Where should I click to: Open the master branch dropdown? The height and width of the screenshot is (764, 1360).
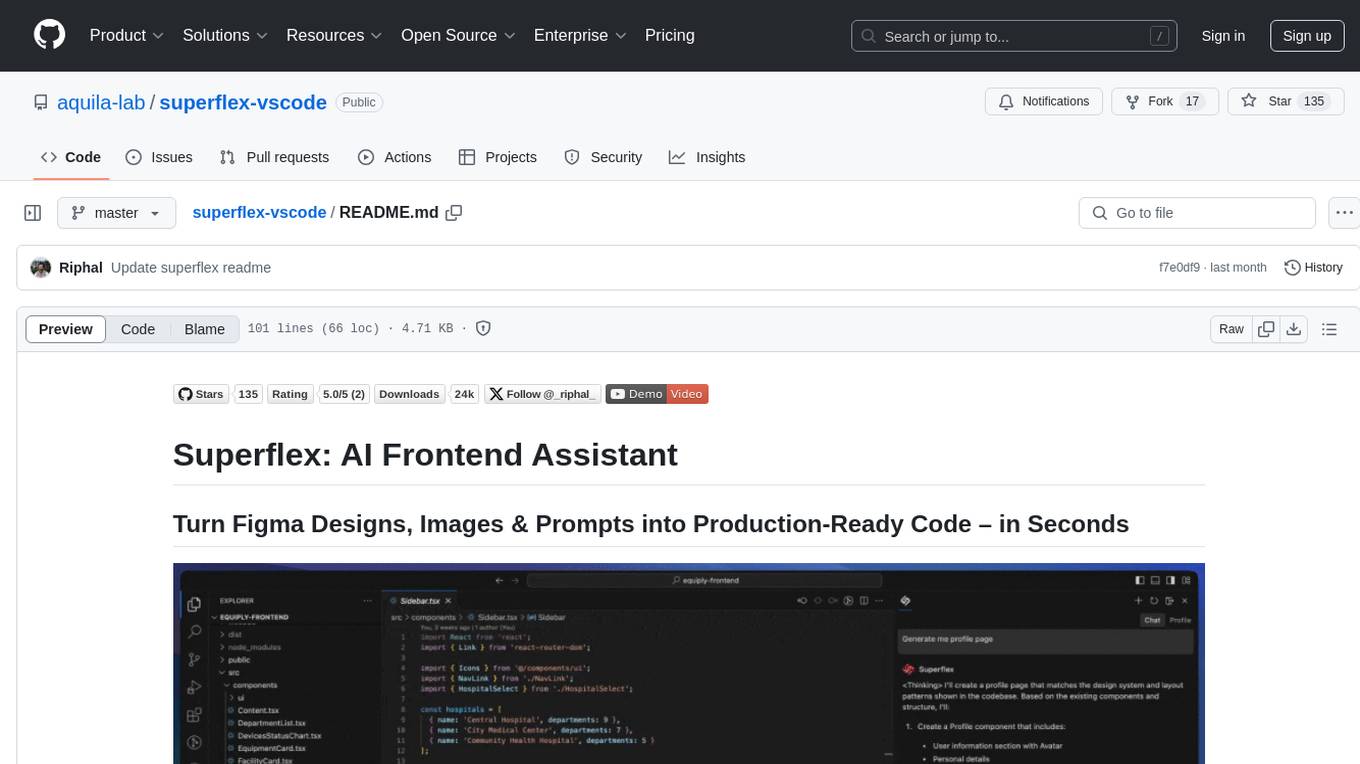point(116,213)
